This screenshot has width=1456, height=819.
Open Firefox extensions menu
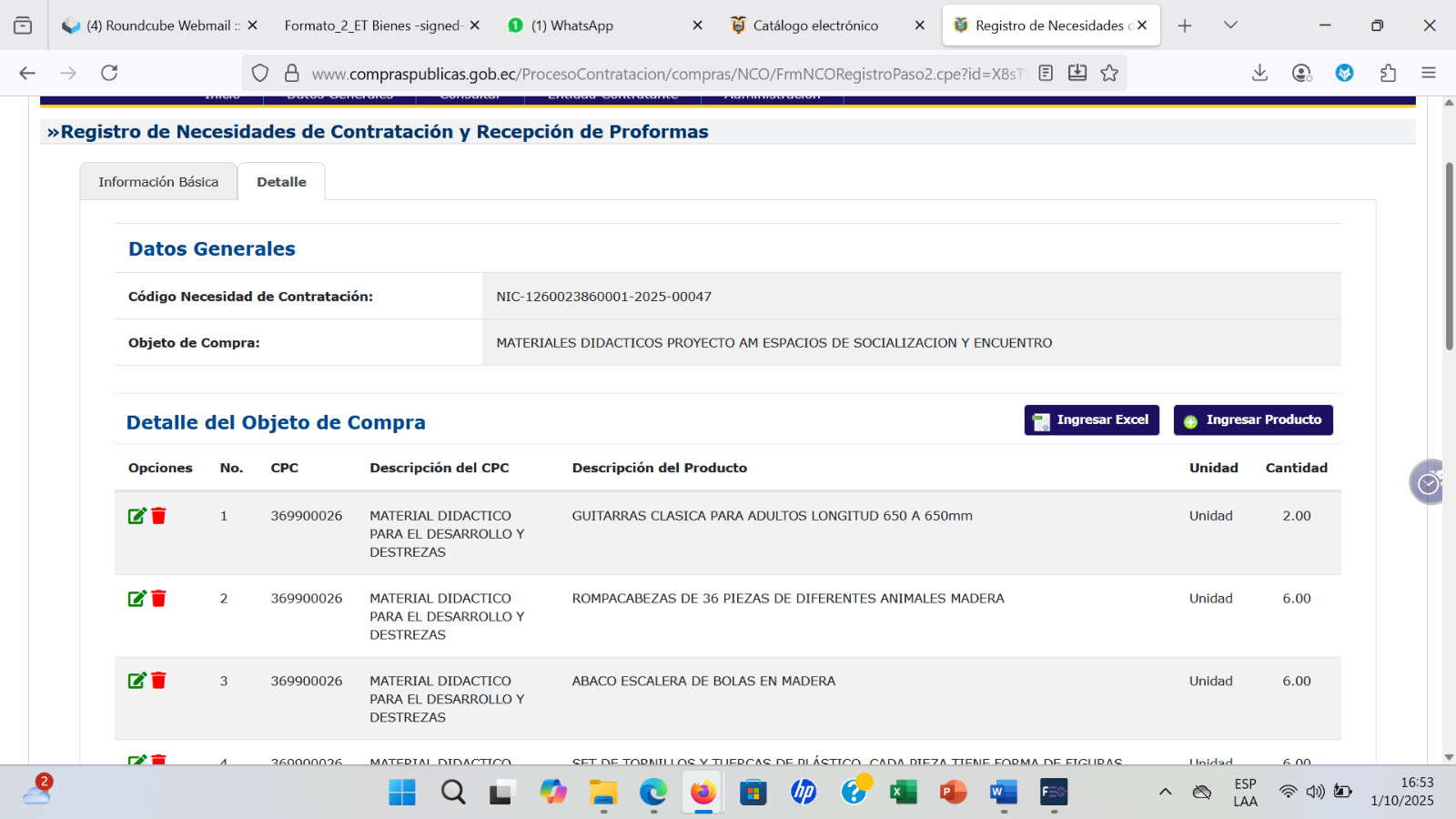pyautogui.click(x=1388, y=73)
